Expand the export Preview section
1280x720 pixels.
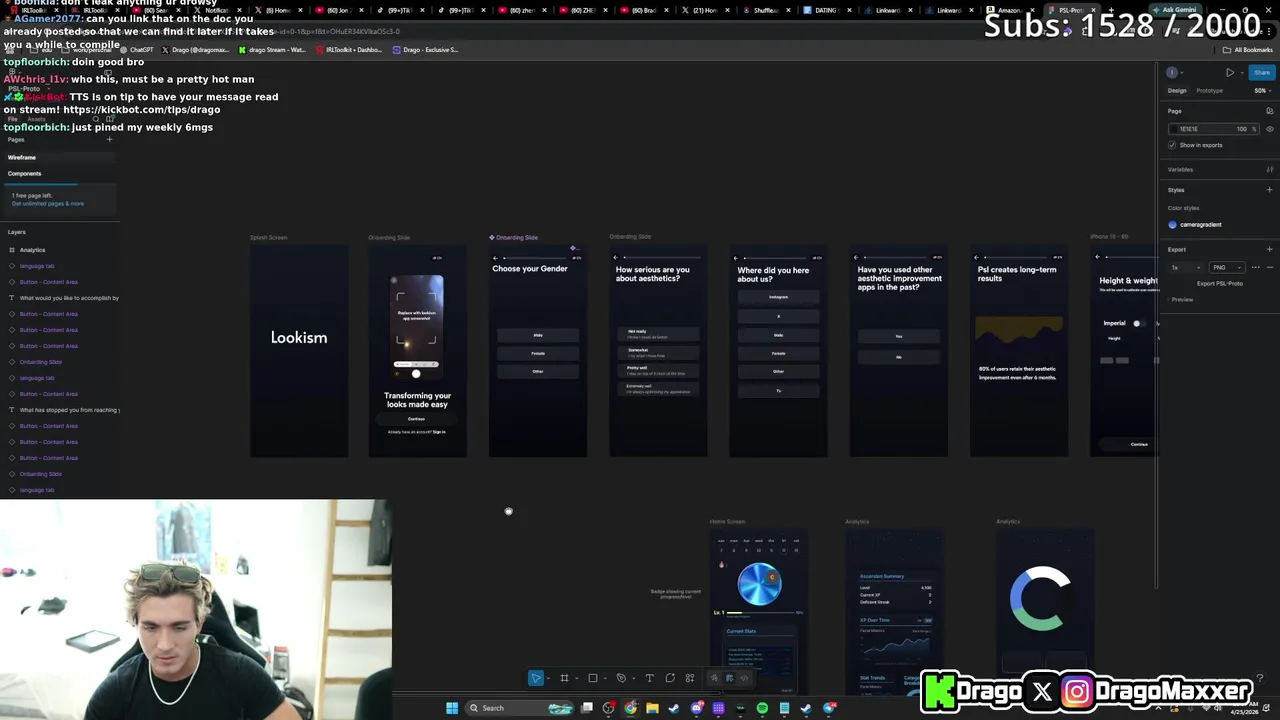tap(1180, 299)
